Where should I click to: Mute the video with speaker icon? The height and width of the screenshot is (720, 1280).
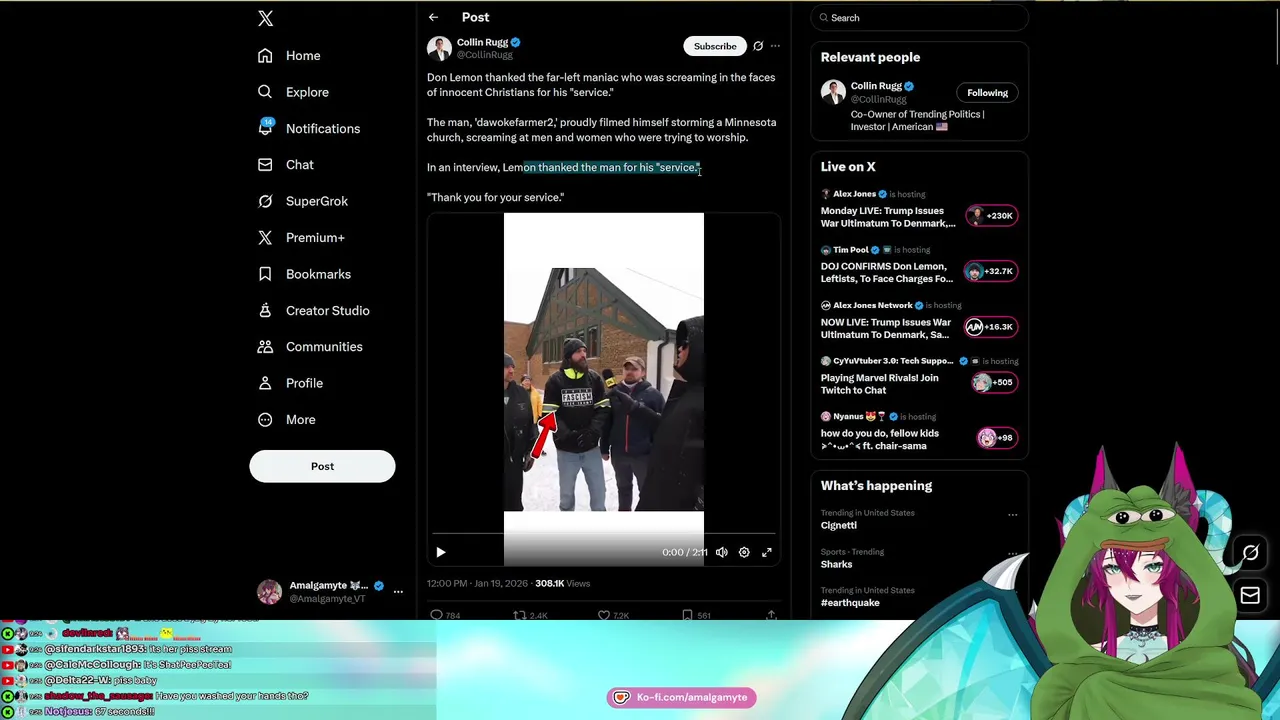(722, 552)
